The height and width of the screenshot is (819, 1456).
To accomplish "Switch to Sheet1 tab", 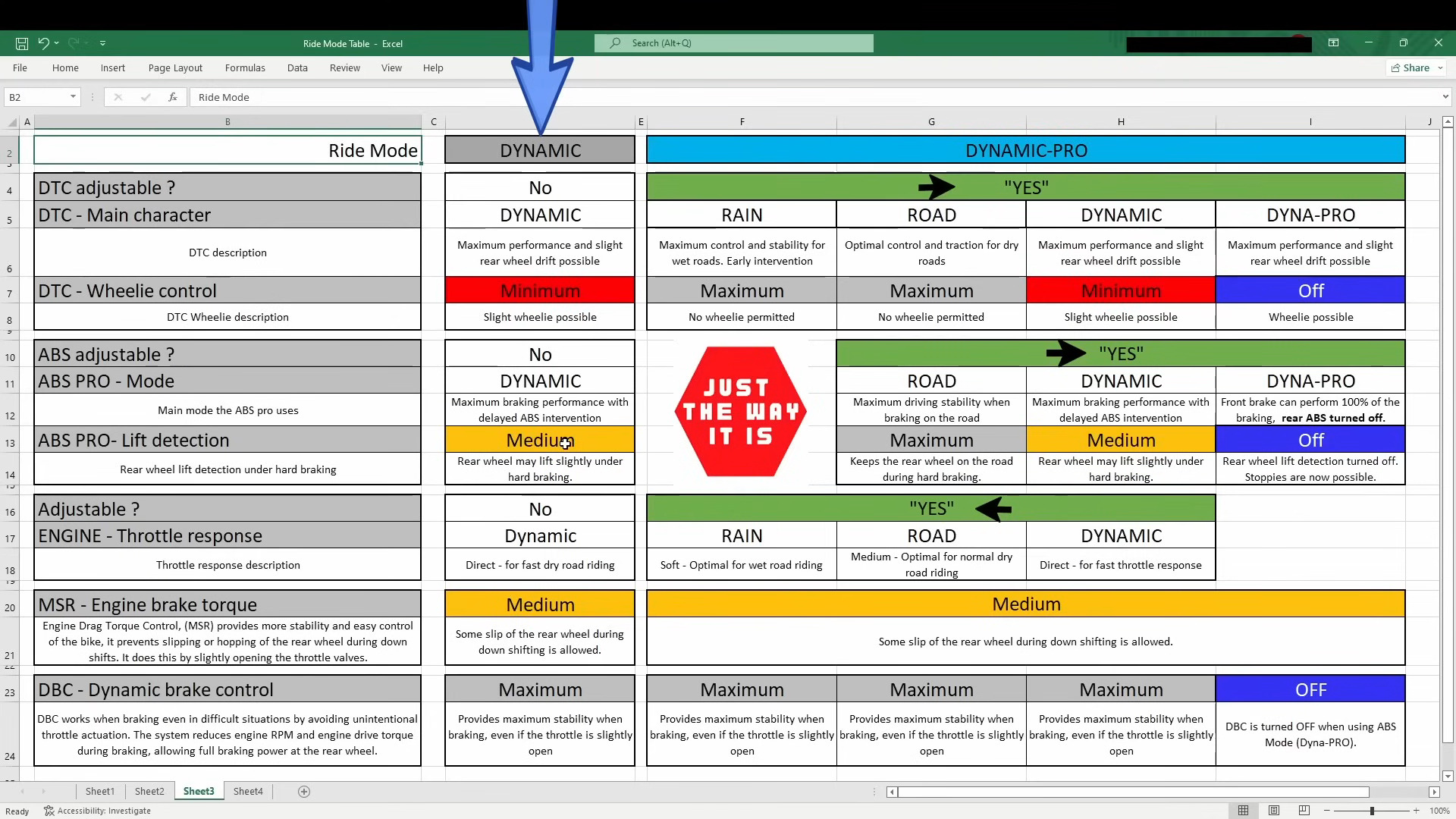I will pyautogui.click(x=99, y=791).
